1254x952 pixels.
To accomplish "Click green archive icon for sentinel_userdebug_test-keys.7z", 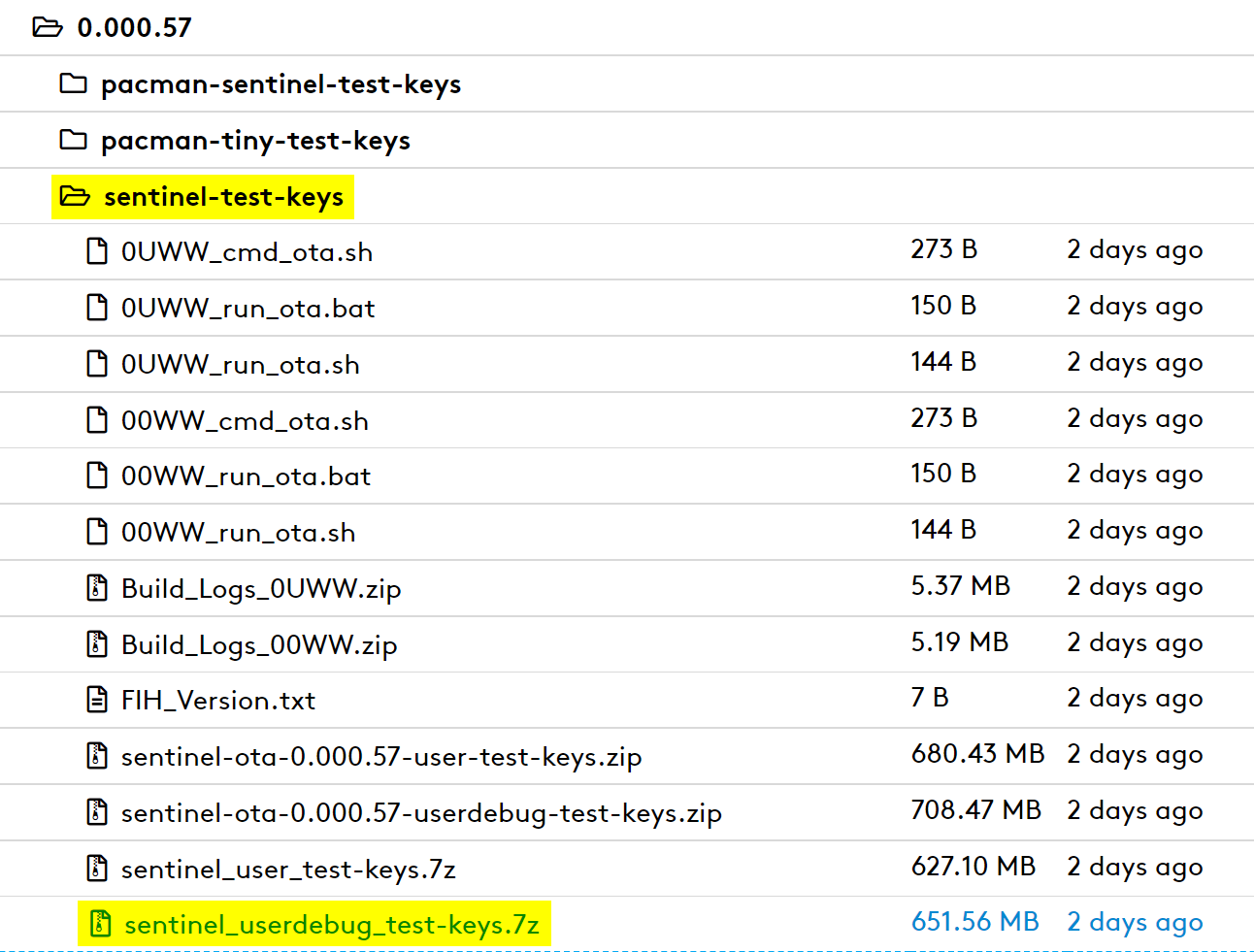I will [100, 924].
